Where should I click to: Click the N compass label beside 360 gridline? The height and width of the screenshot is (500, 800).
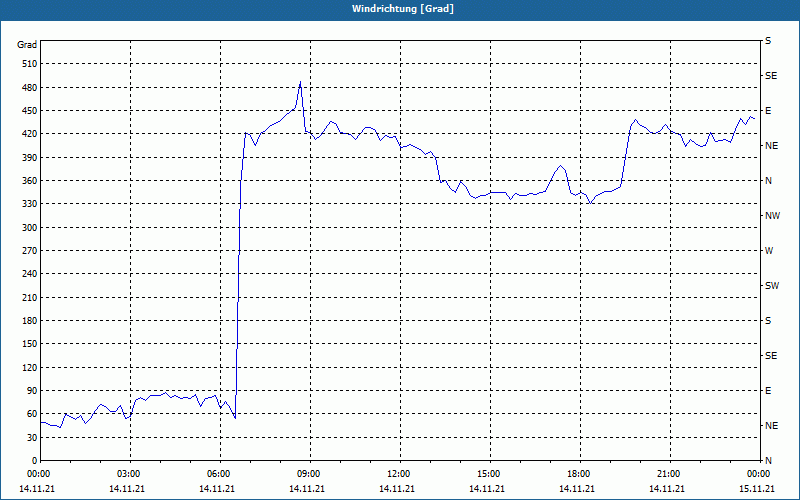pos(769,181)
